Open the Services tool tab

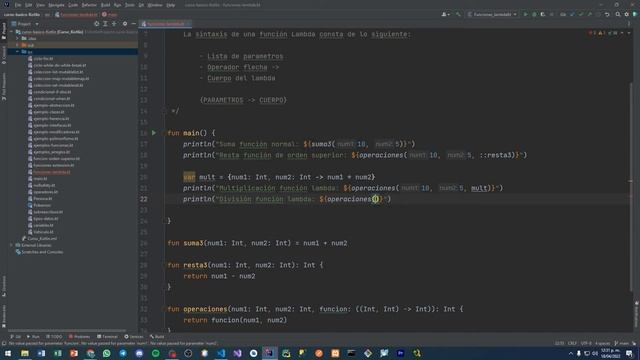pos(134,337)
